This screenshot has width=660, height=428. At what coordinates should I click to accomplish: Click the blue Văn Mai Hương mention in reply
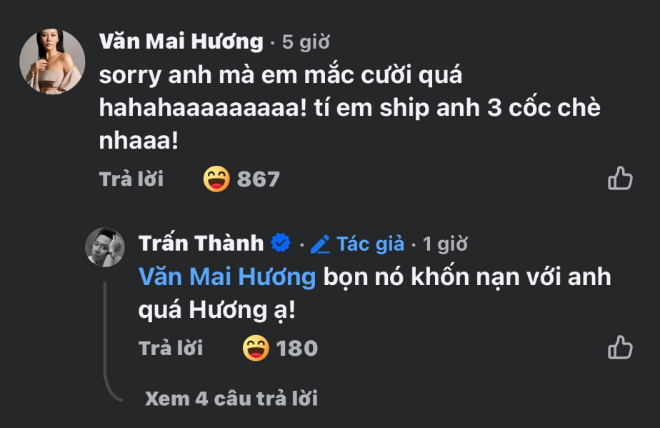pyautogui.click(x=227, y=276)
